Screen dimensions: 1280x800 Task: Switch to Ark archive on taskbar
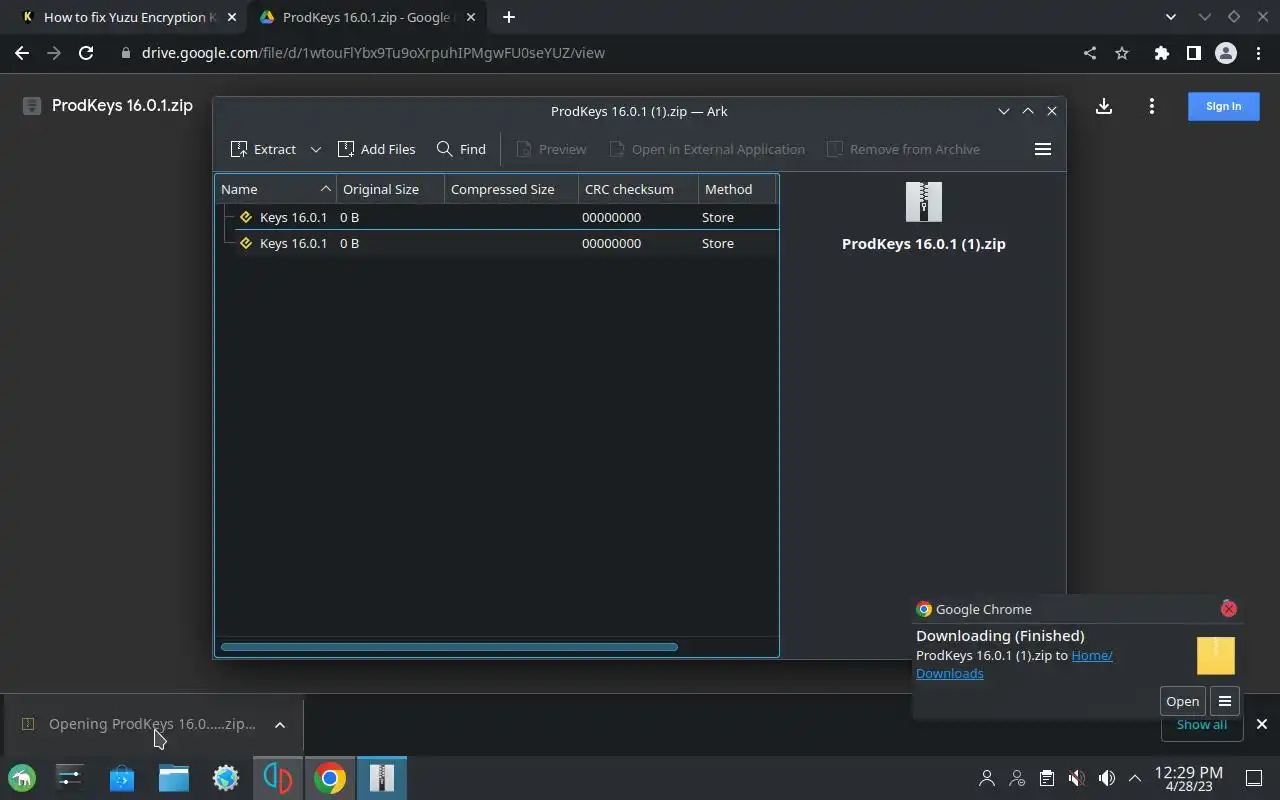(x=382, y=778)
